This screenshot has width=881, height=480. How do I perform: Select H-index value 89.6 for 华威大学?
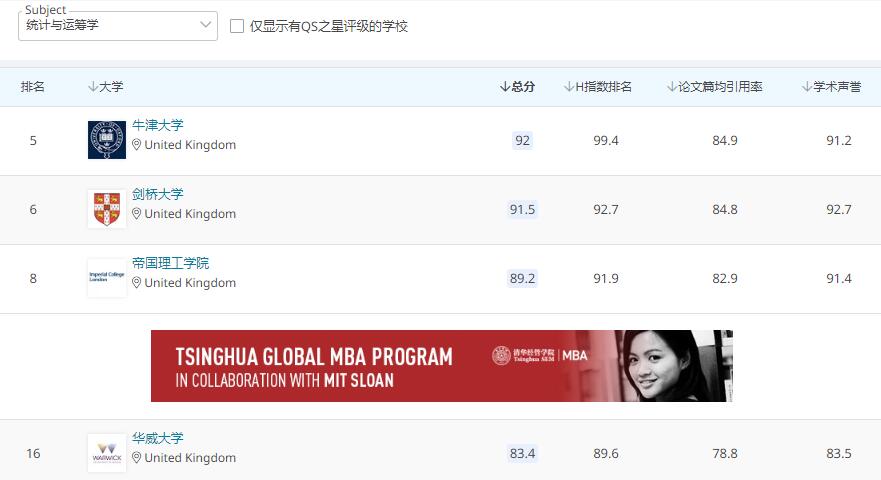[x=606, y=454]
